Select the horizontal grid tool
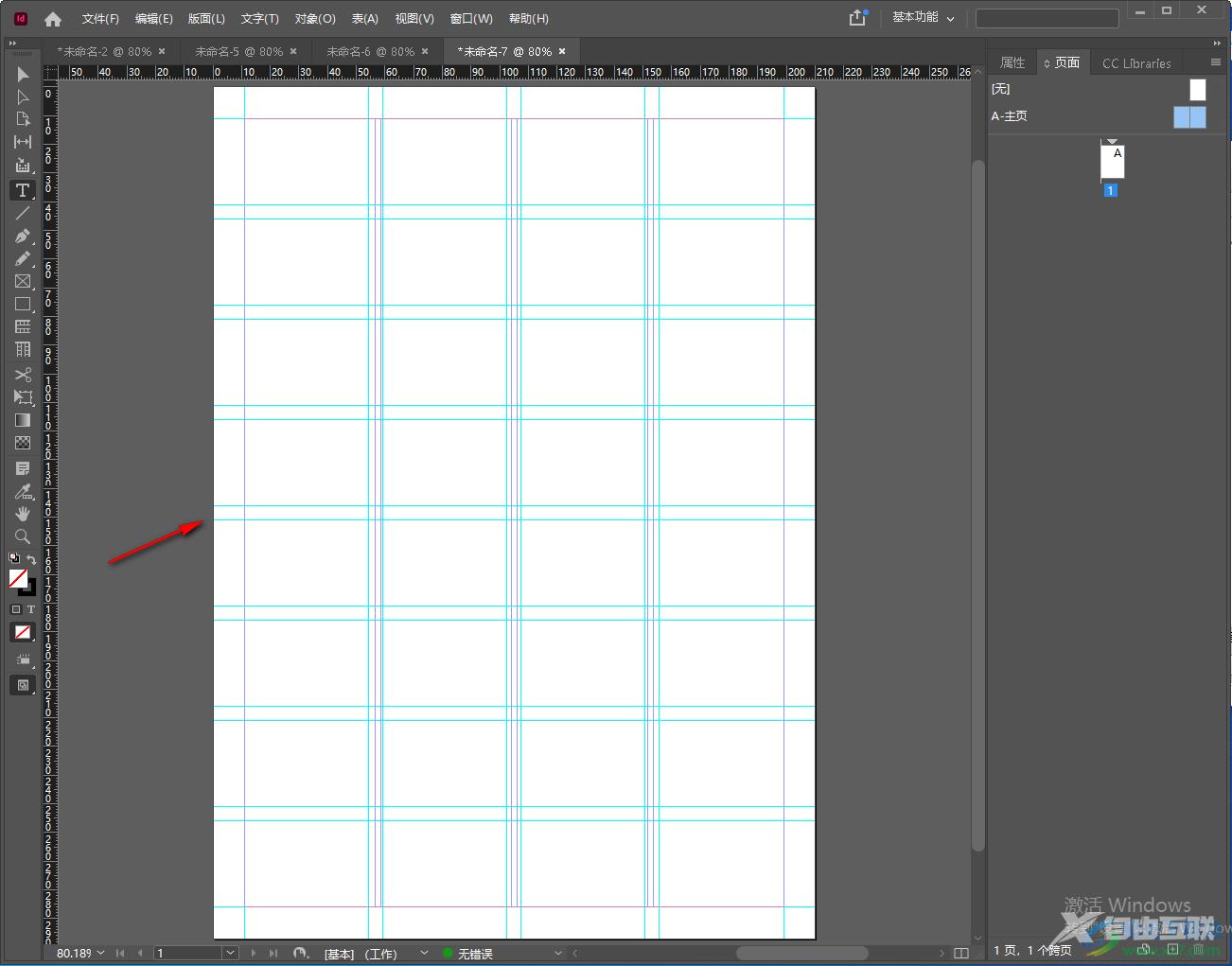The width and height of the screenshot is (1232, 966). click(x=23, y=326)
